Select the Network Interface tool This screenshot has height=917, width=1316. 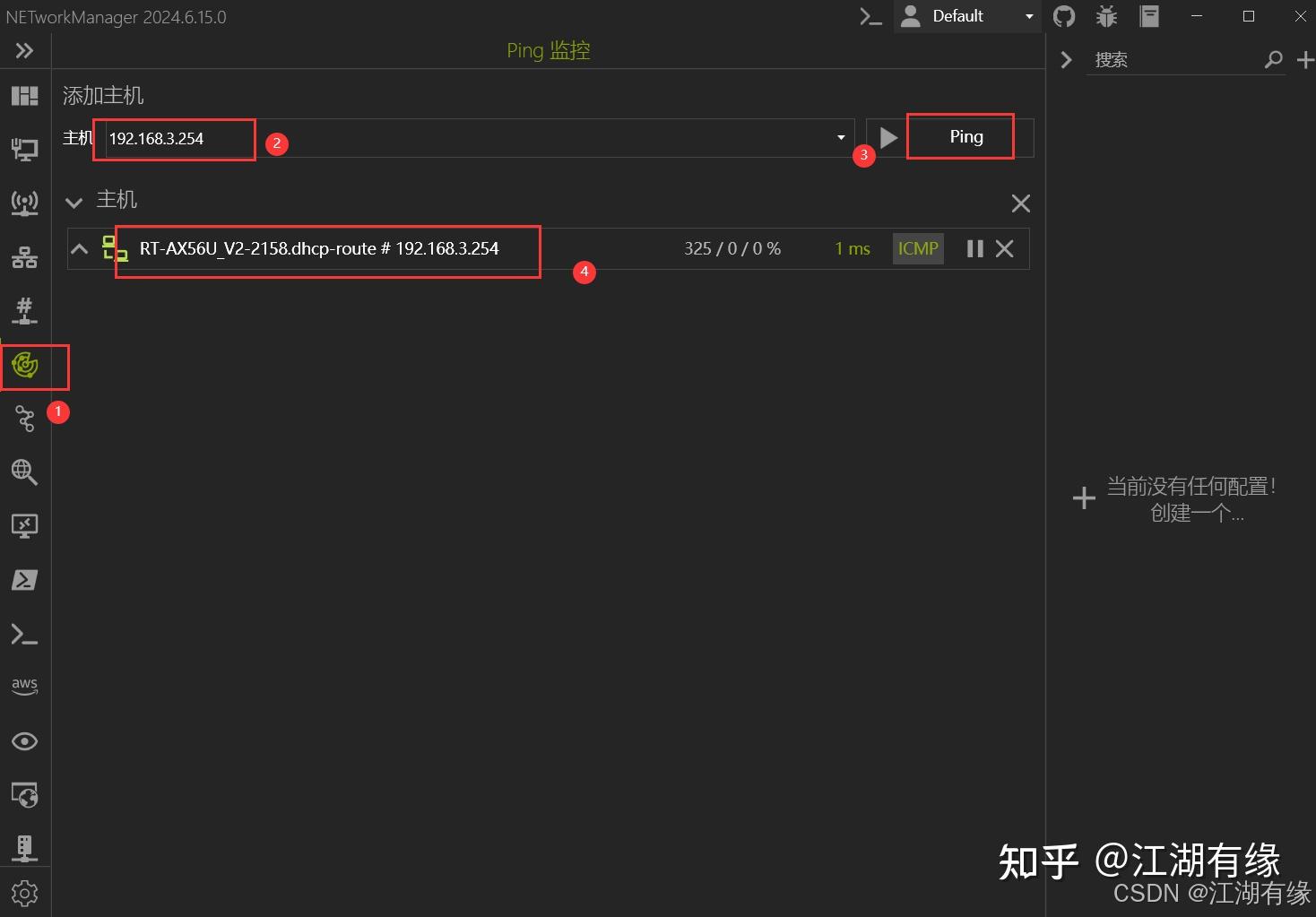pos(24,150)
